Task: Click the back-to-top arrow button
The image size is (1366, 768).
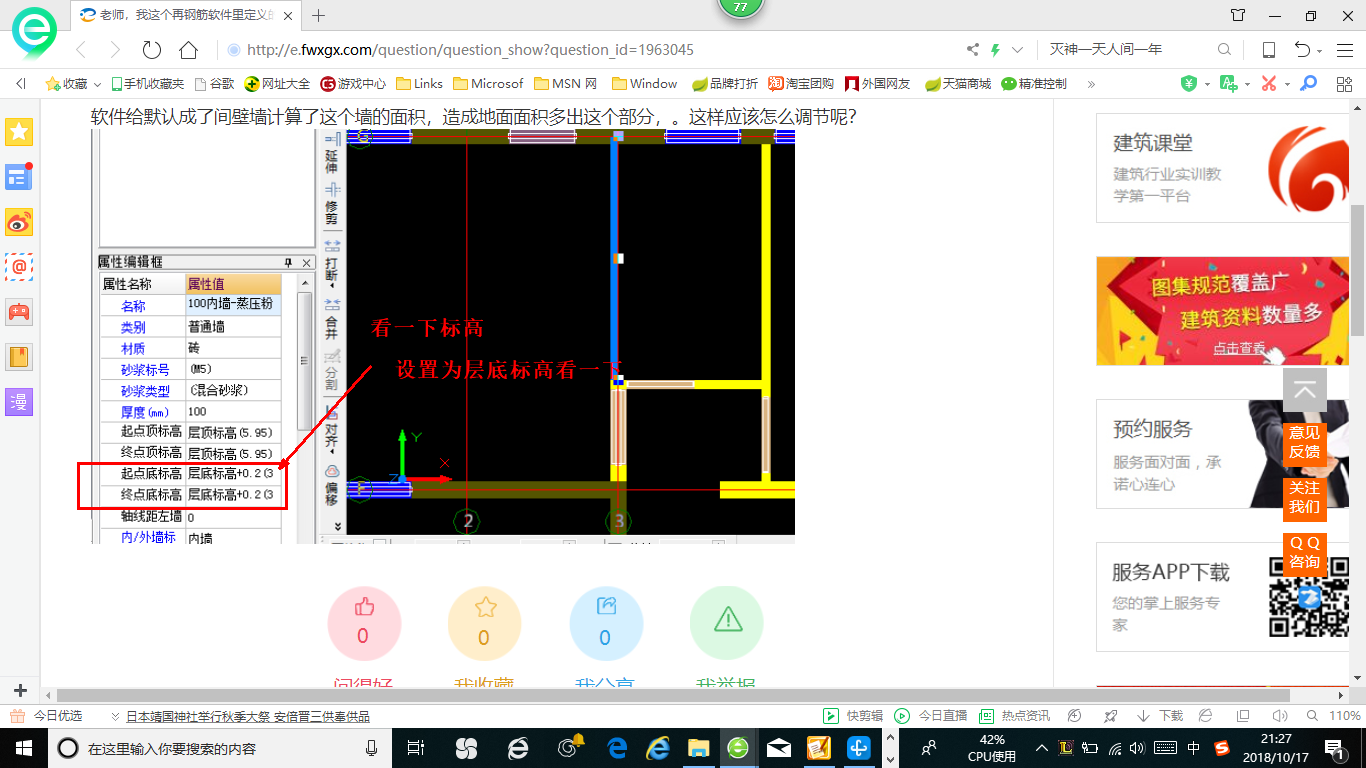Action: pos(1305,391)
